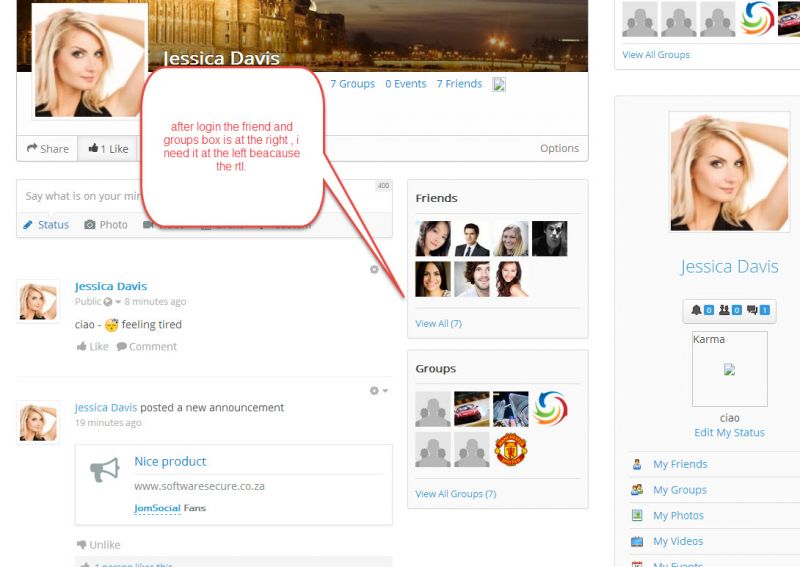Click the My Photos picture icon

637,515
